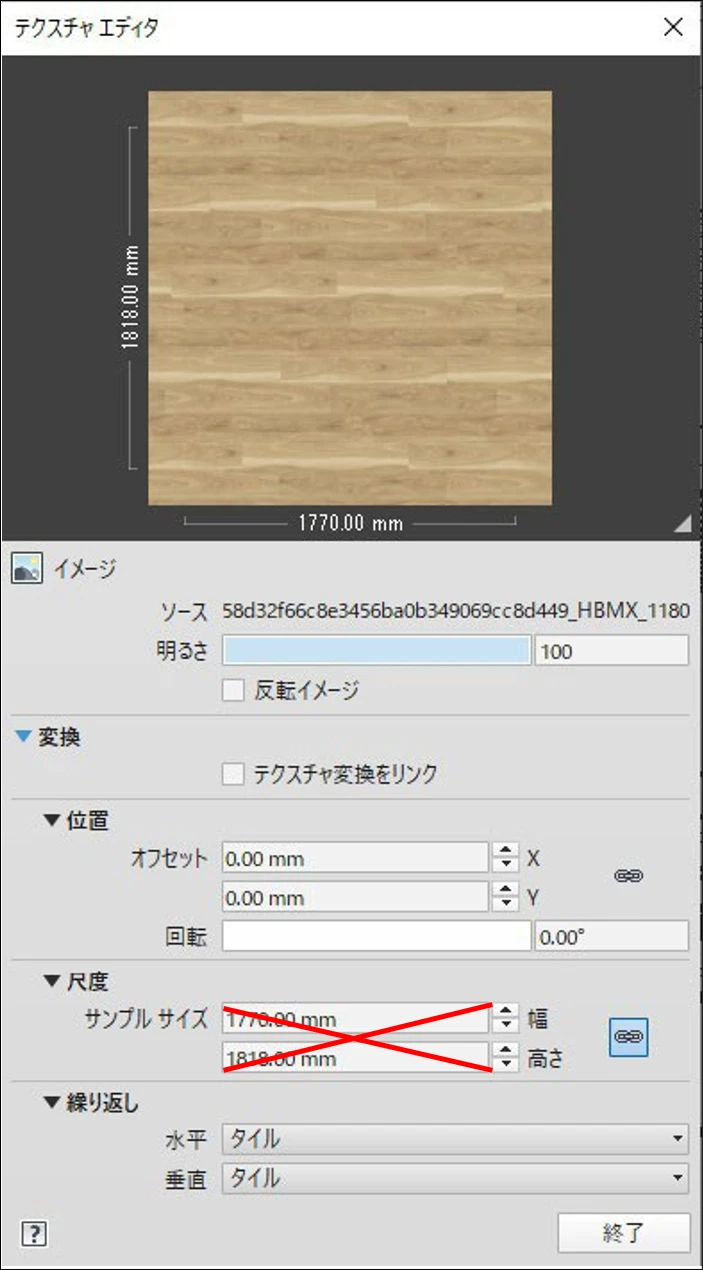Click the 幅 width spinner arrows

tap(506, 1019)
